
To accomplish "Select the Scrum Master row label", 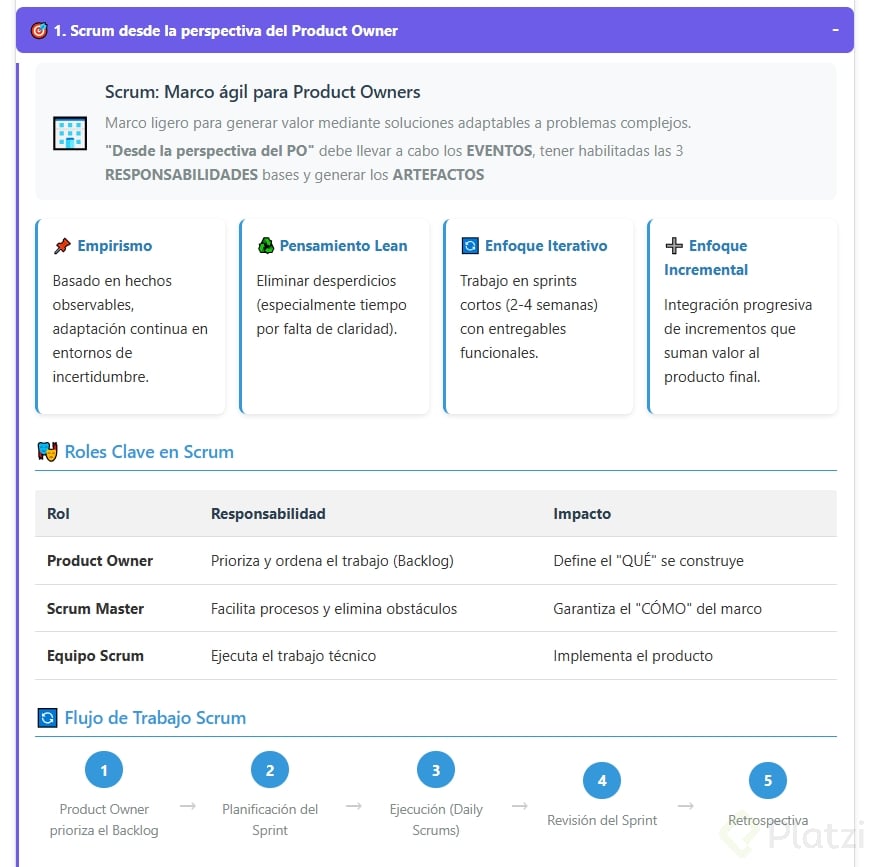I will point(95,609).
